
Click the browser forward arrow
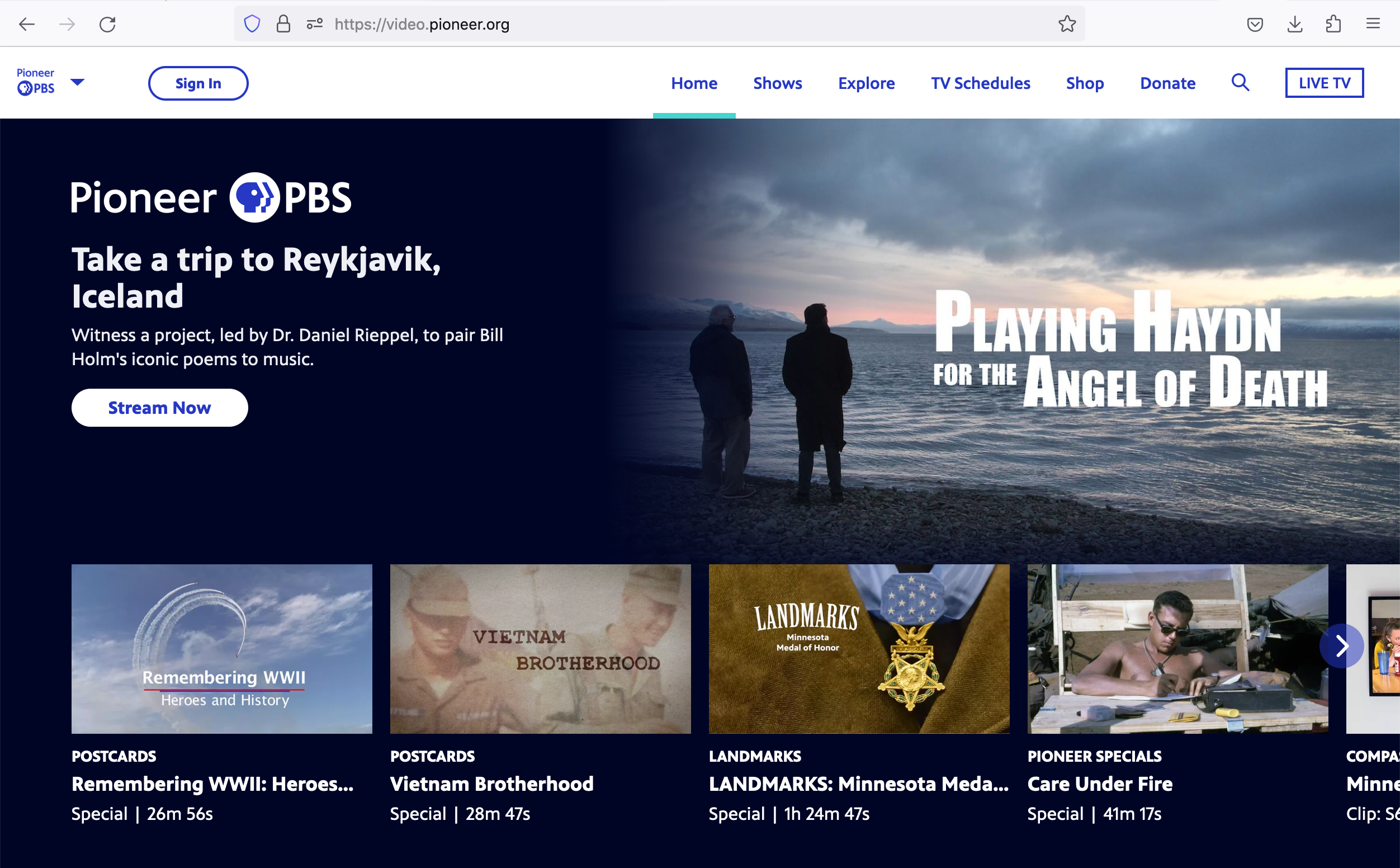click(67, 24)
